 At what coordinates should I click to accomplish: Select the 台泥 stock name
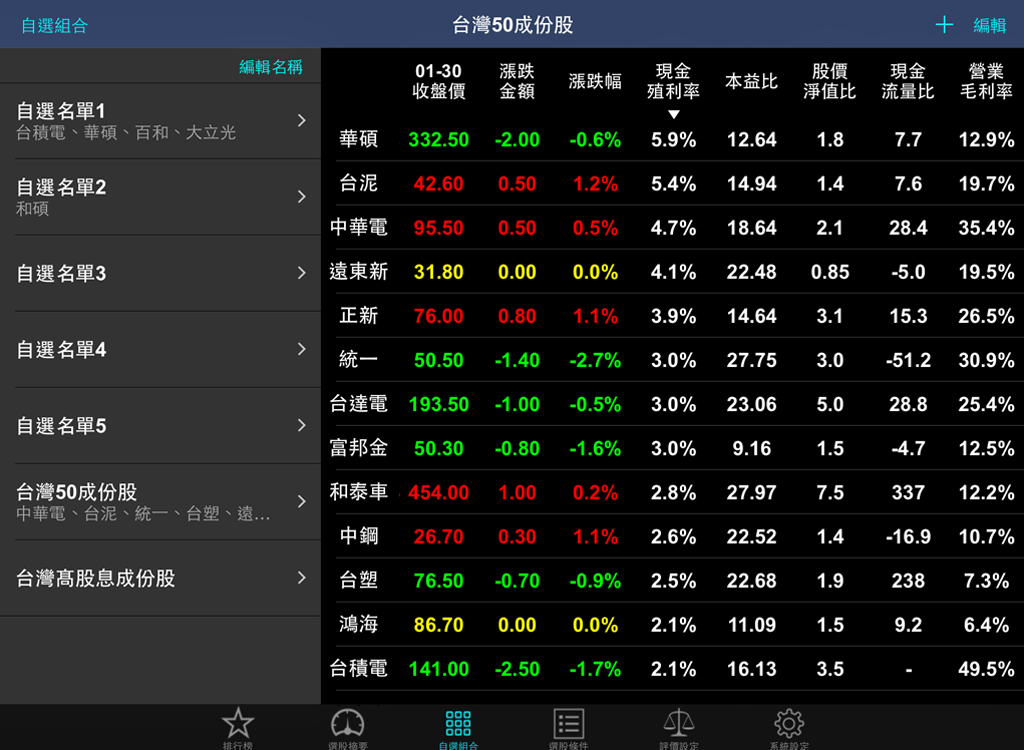(x=359, y=183)
